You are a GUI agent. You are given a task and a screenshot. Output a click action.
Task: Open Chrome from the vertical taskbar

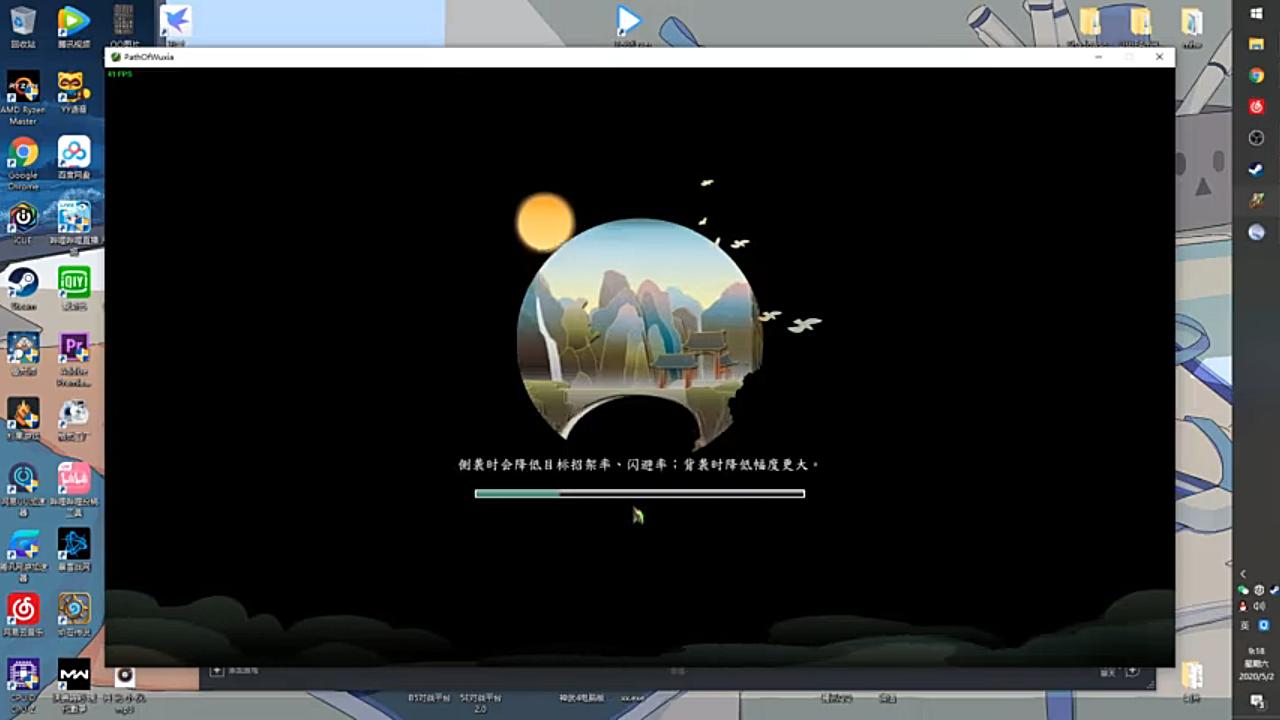click(x=1257, y=75)
